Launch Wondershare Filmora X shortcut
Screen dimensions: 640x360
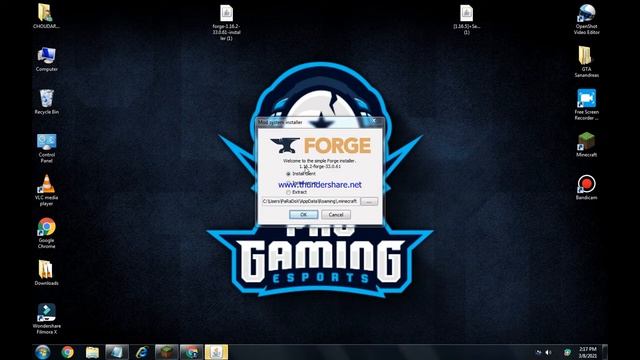47,319
